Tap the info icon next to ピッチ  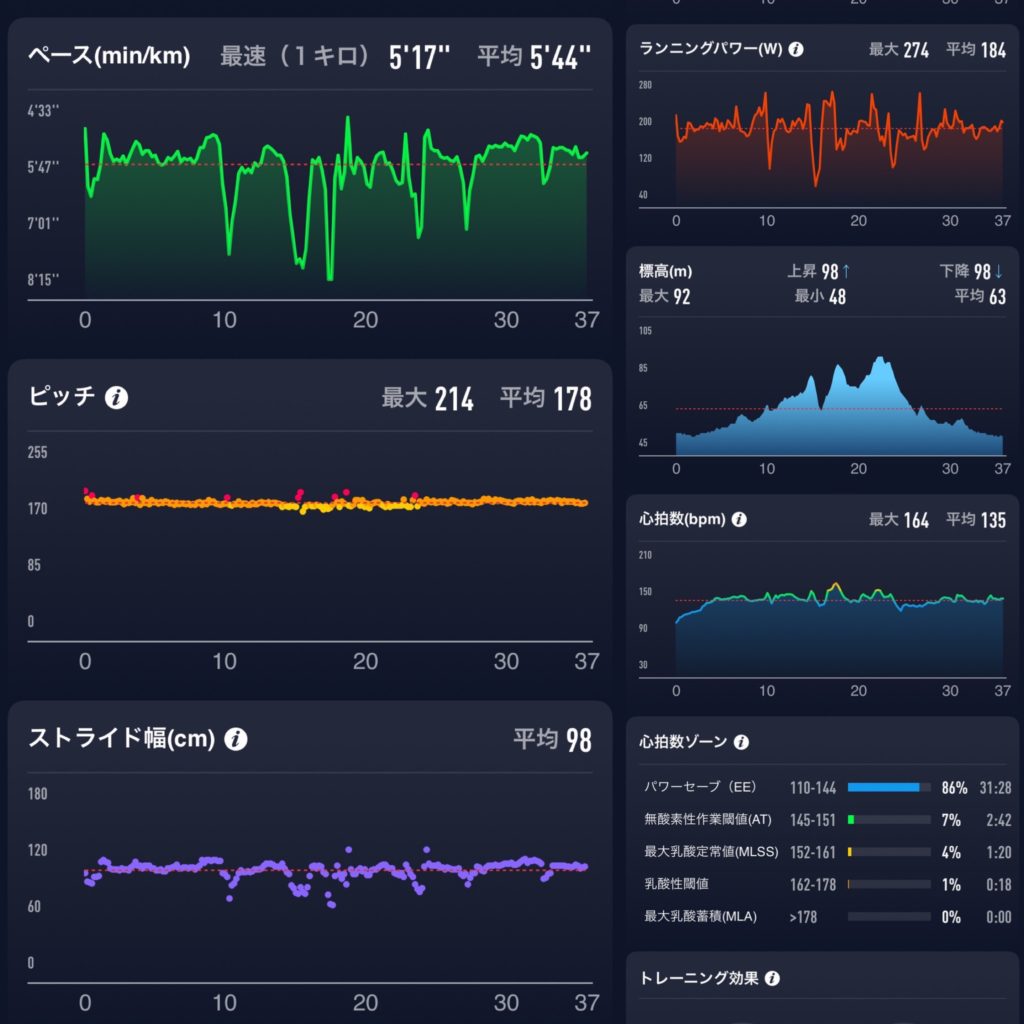[117, 398]
